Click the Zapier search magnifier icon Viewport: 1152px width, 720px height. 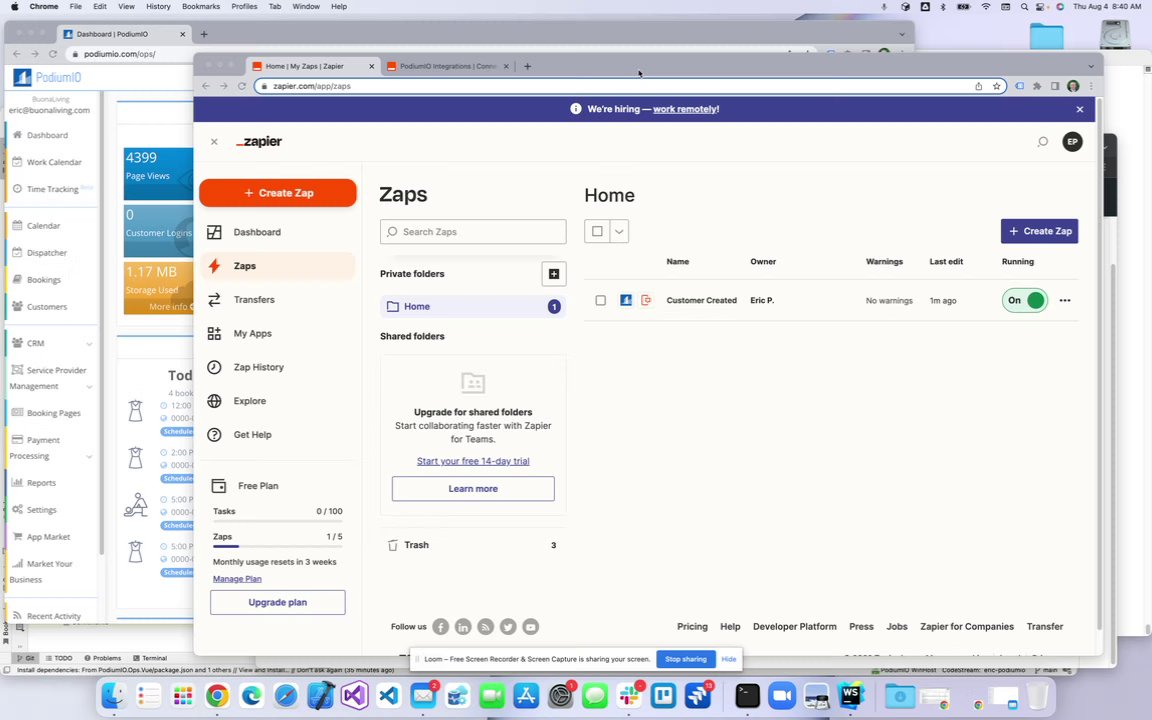pos(1043,142)
